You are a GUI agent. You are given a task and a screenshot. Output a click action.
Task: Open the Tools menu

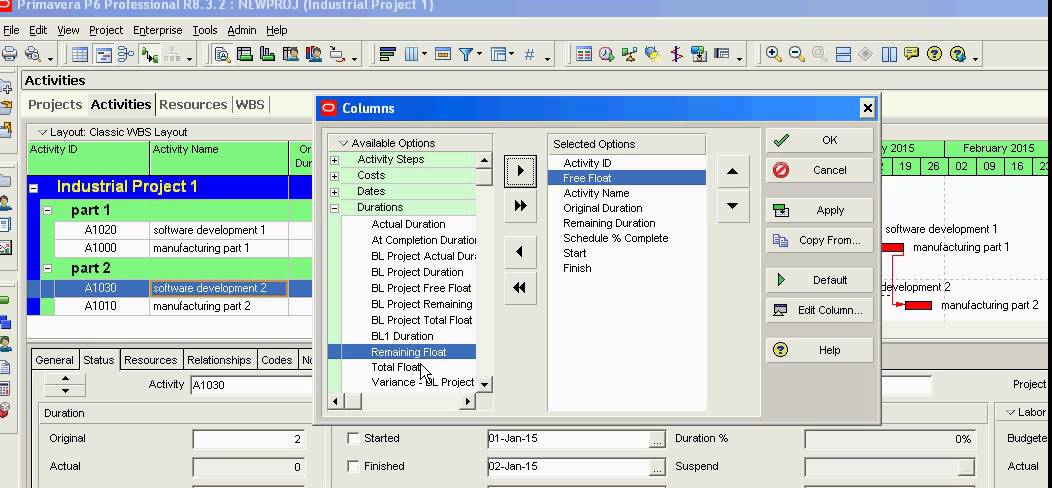pos(205,30)
